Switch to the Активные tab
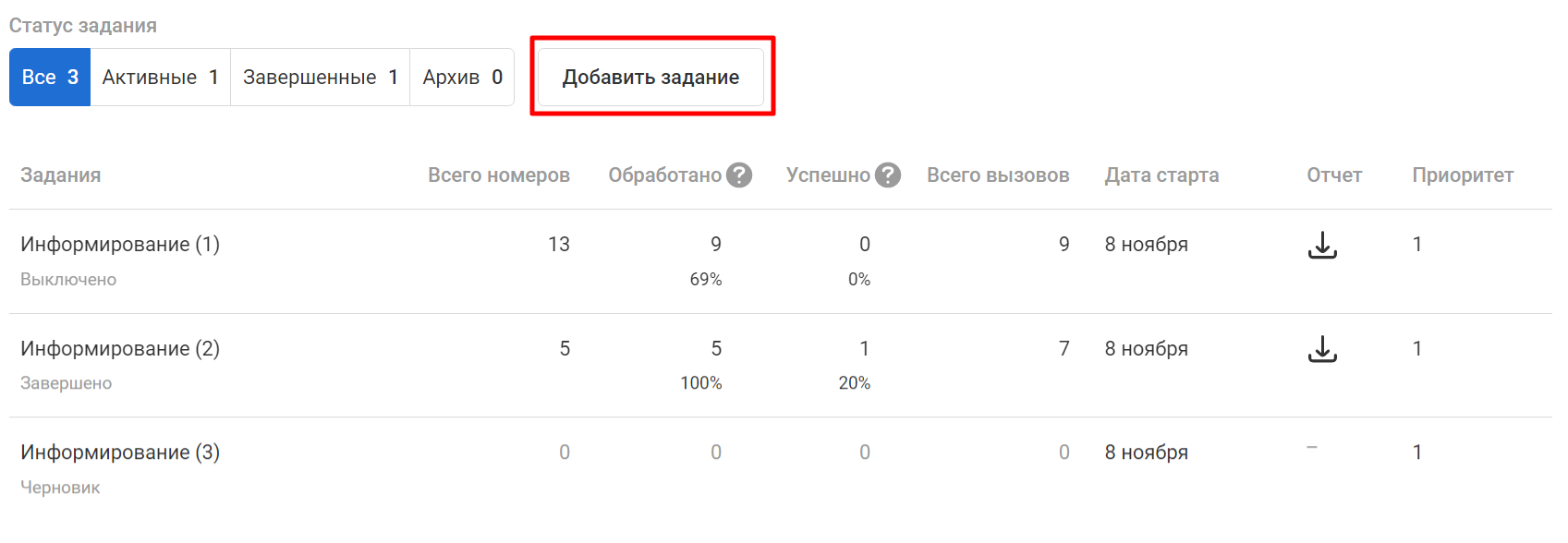Image resolution: width=1568 pixels, height=543 pixels. (160, 78)
